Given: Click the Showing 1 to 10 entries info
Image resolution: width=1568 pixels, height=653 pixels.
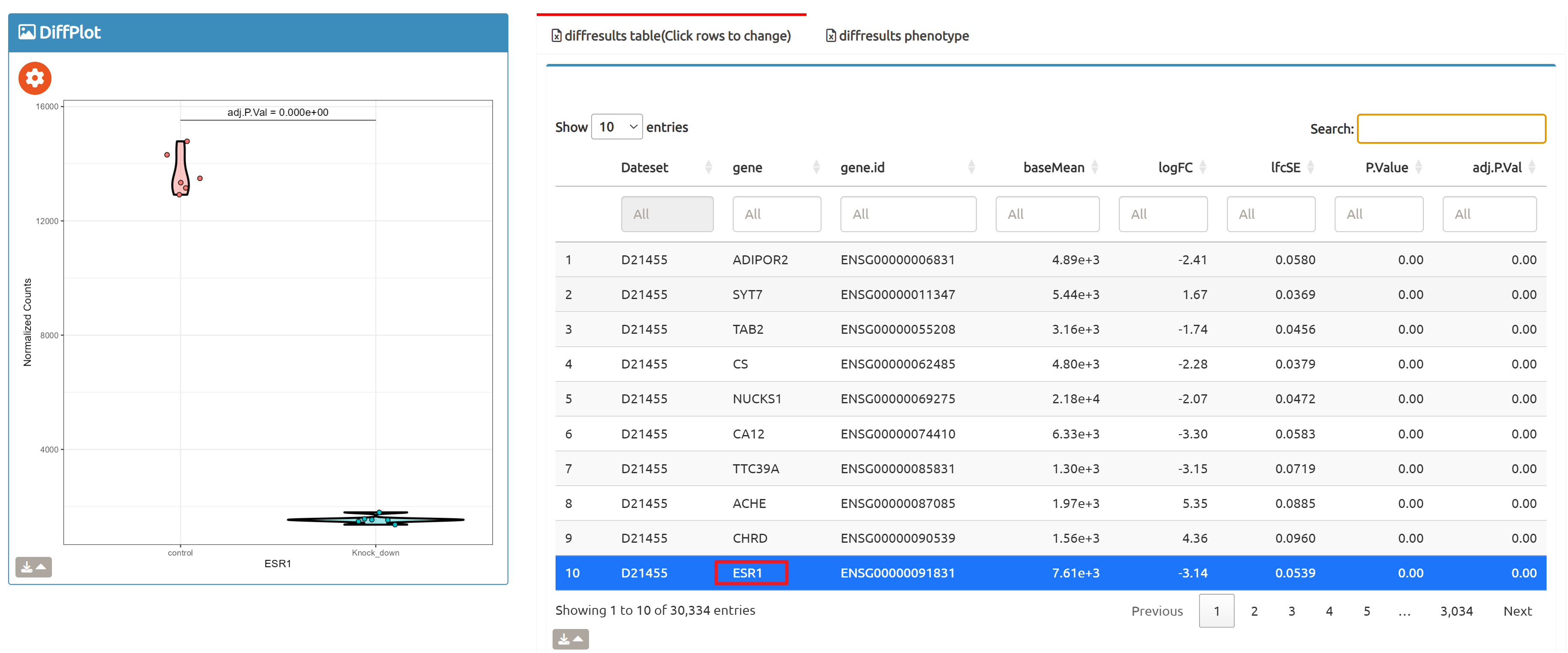Looking at the screenshot, I should click(655, 610).
